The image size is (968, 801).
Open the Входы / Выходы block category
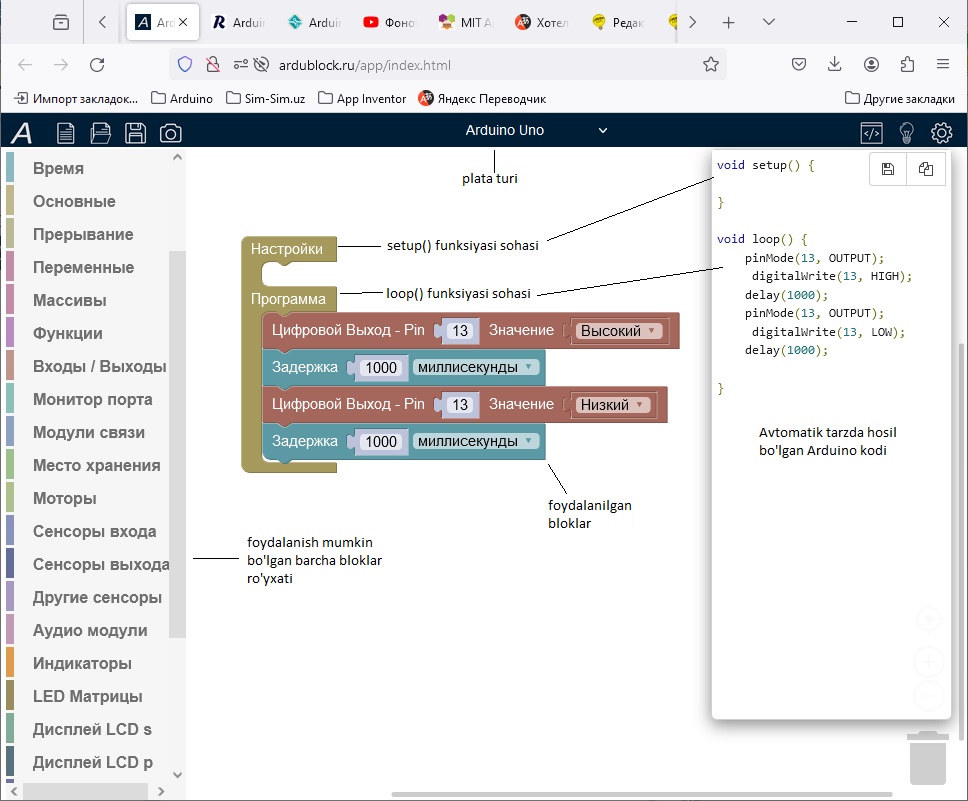pyautogui.click(x=99, y=367)
